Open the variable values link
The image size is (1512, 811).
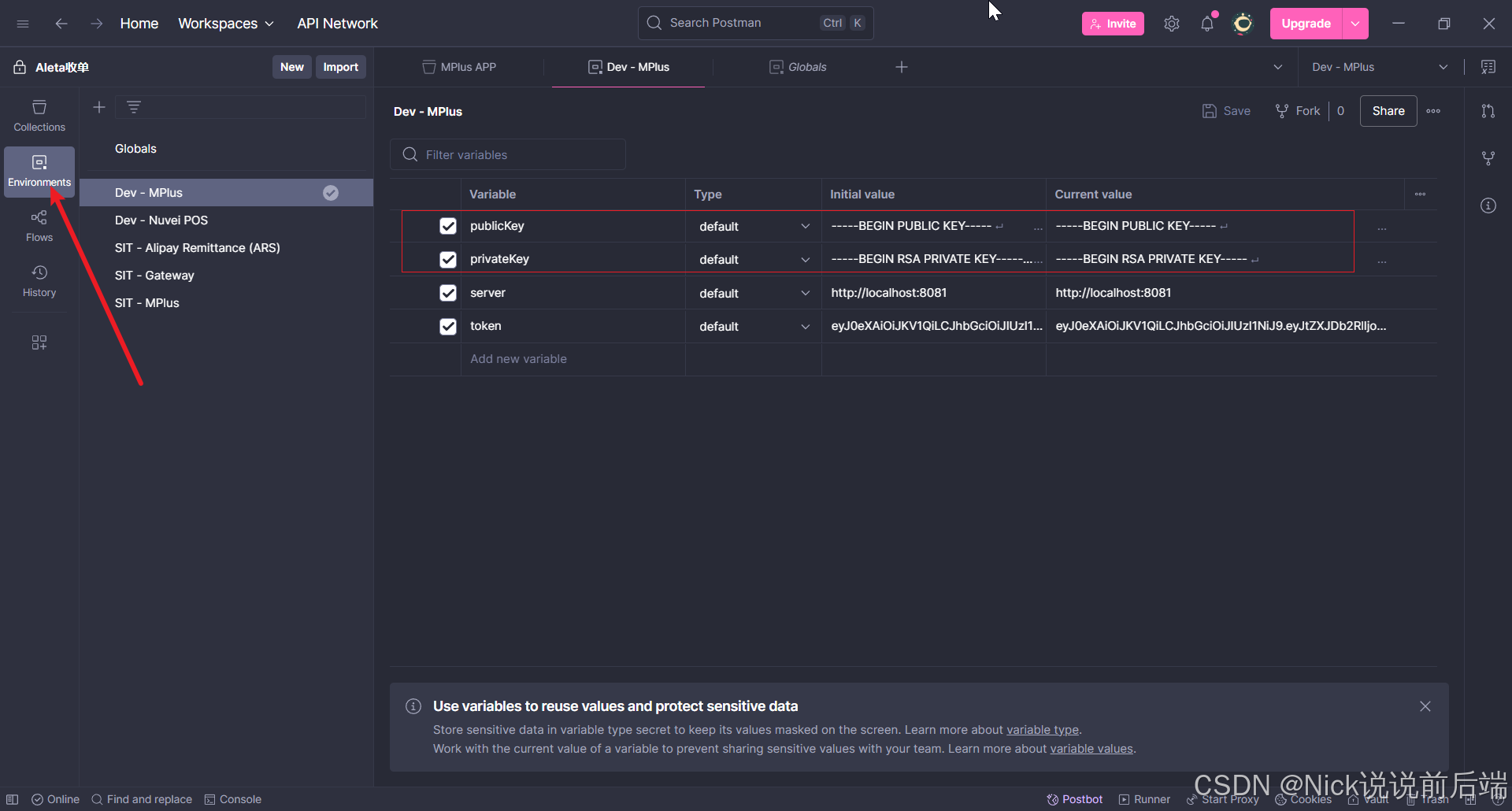pyautogui.click(x=1091, y=749)
